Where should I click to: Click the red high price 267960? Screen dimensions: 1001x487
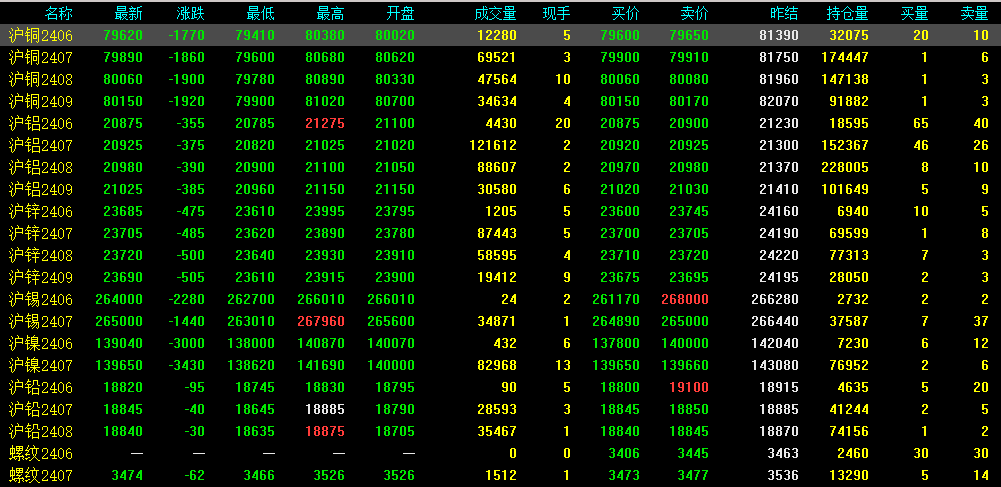tap(321, 321)
